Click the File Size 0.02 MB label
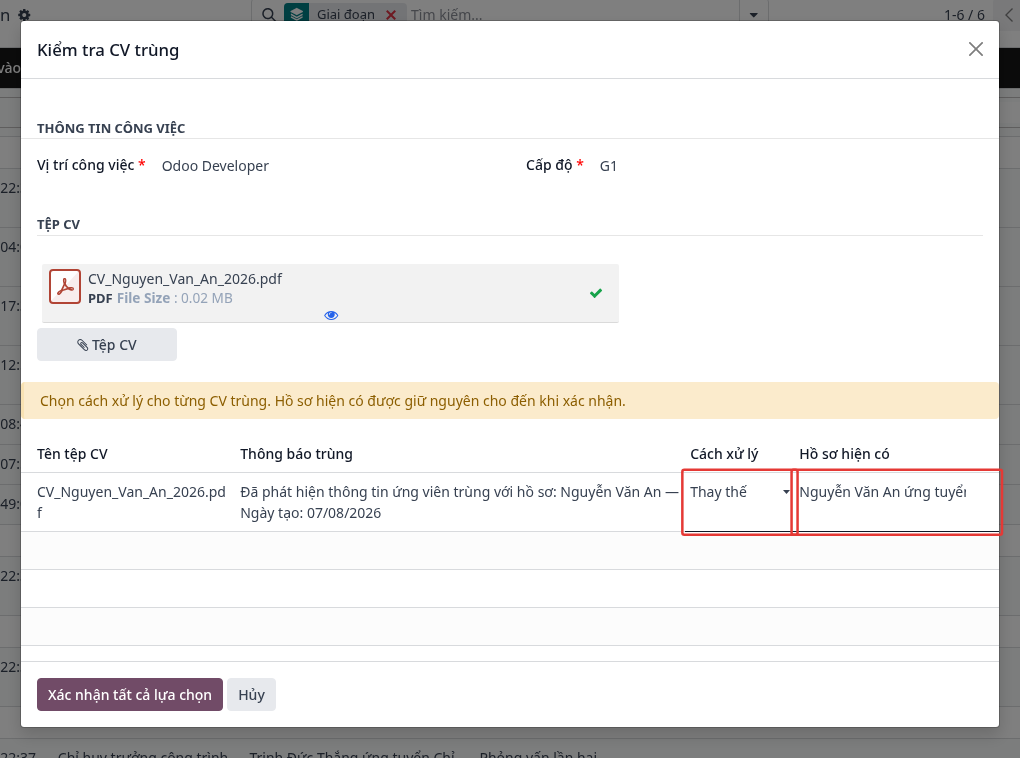Viewport: 1020px width, 758px height. click(x=174, y=298)
